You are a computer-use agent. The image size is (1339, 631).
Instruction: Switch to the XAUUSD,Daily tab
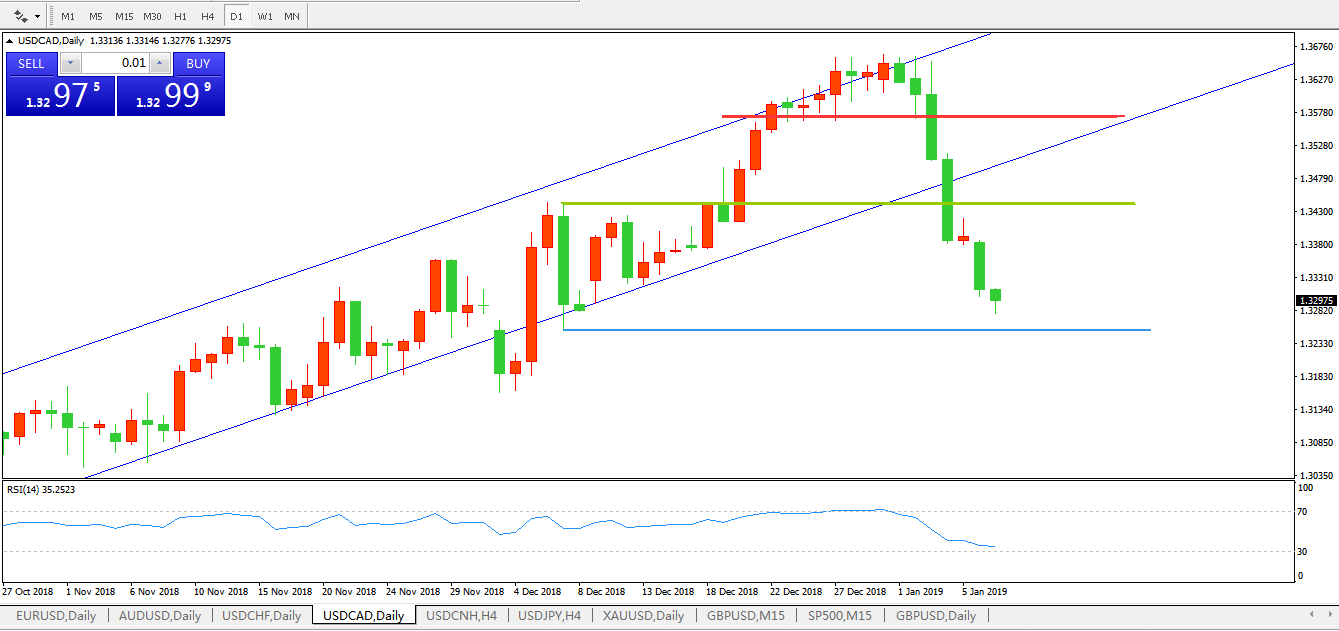[x=643, y=616]
